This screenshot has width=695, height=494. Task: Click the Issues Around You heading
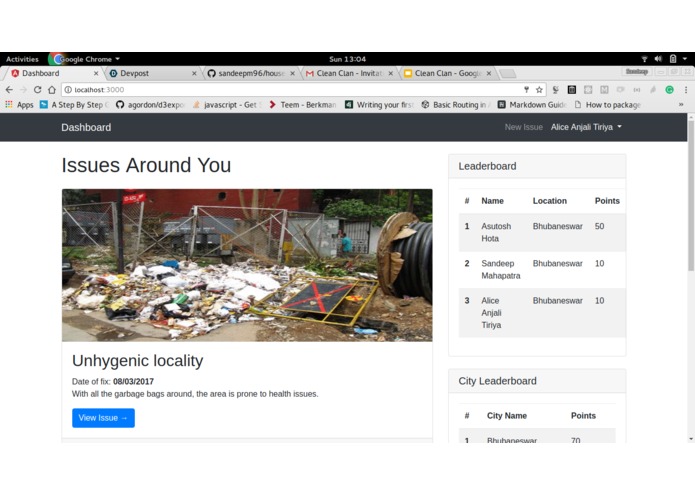[x=146, y=165]
